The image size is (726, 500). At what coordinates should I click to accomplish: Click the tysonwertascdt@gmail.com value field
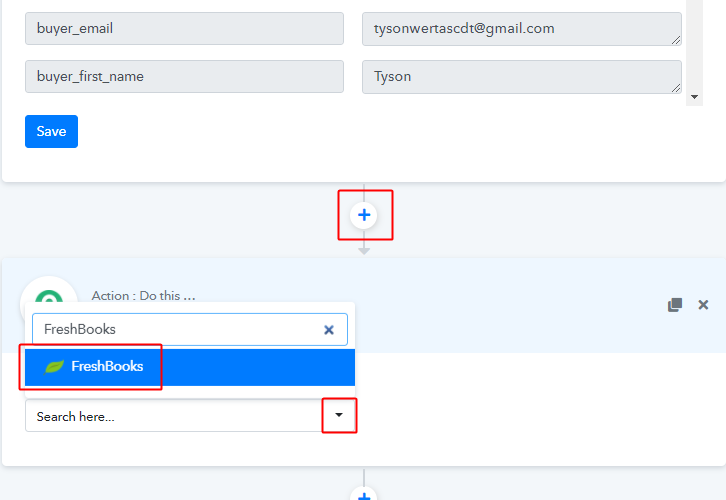pos(522,29)
